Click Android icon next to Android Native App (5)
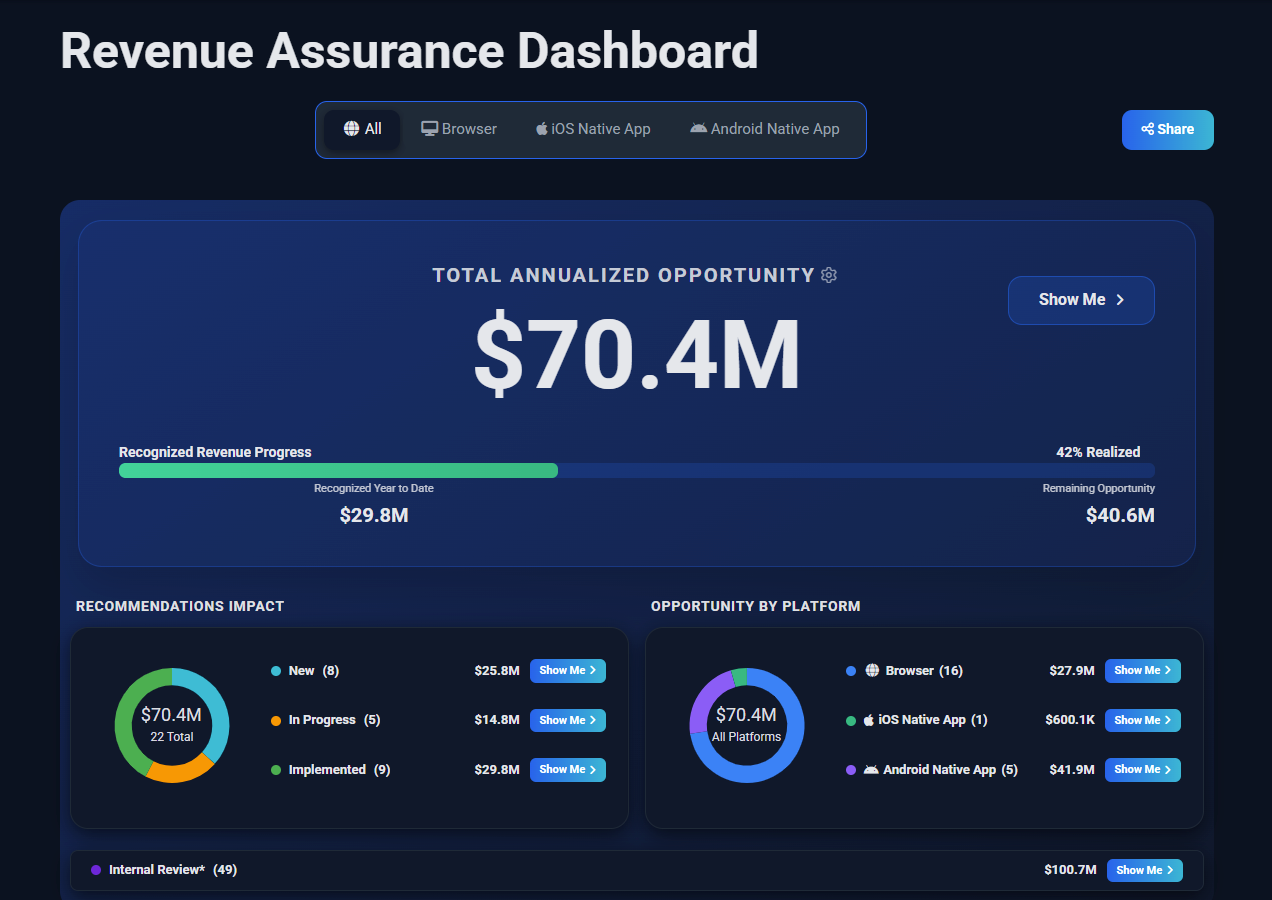 tap(871, 770)
